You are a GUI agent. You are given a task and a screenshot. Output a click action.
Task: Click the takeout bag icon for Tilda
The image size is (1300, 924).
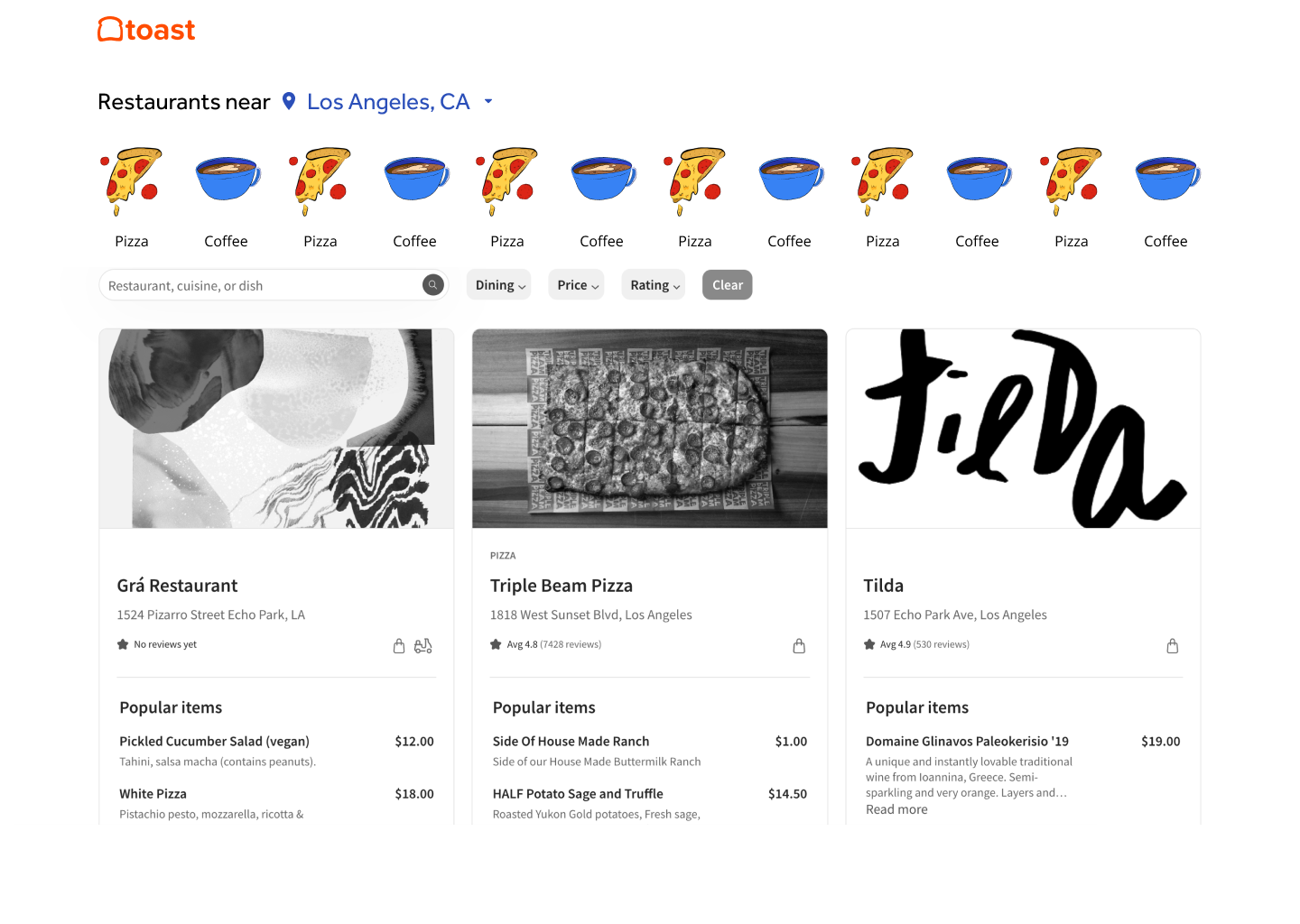pyautogui.click(x=1172, y=646)
